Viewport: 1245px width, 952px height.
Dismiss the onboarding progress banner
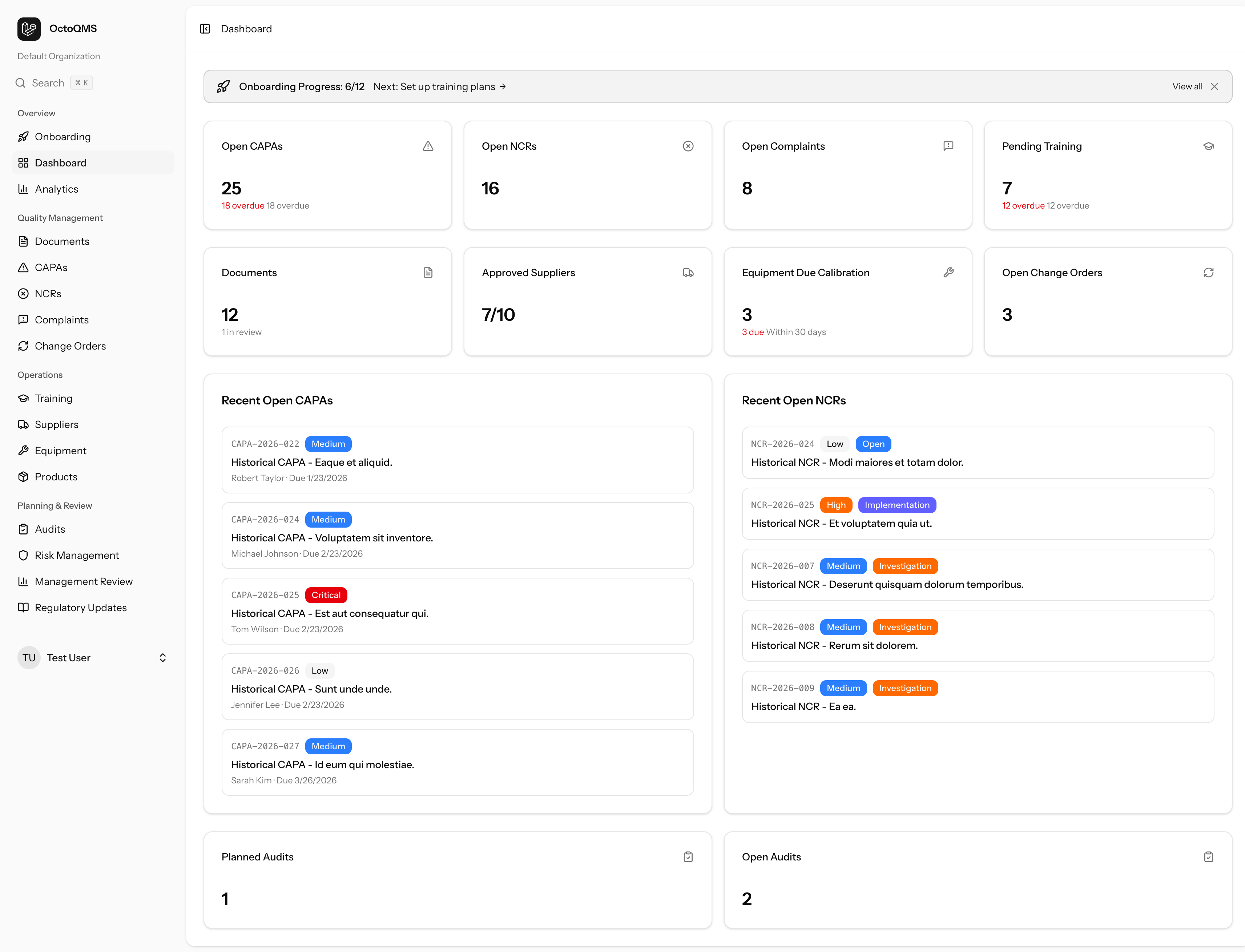click(x=1214, y=87)
